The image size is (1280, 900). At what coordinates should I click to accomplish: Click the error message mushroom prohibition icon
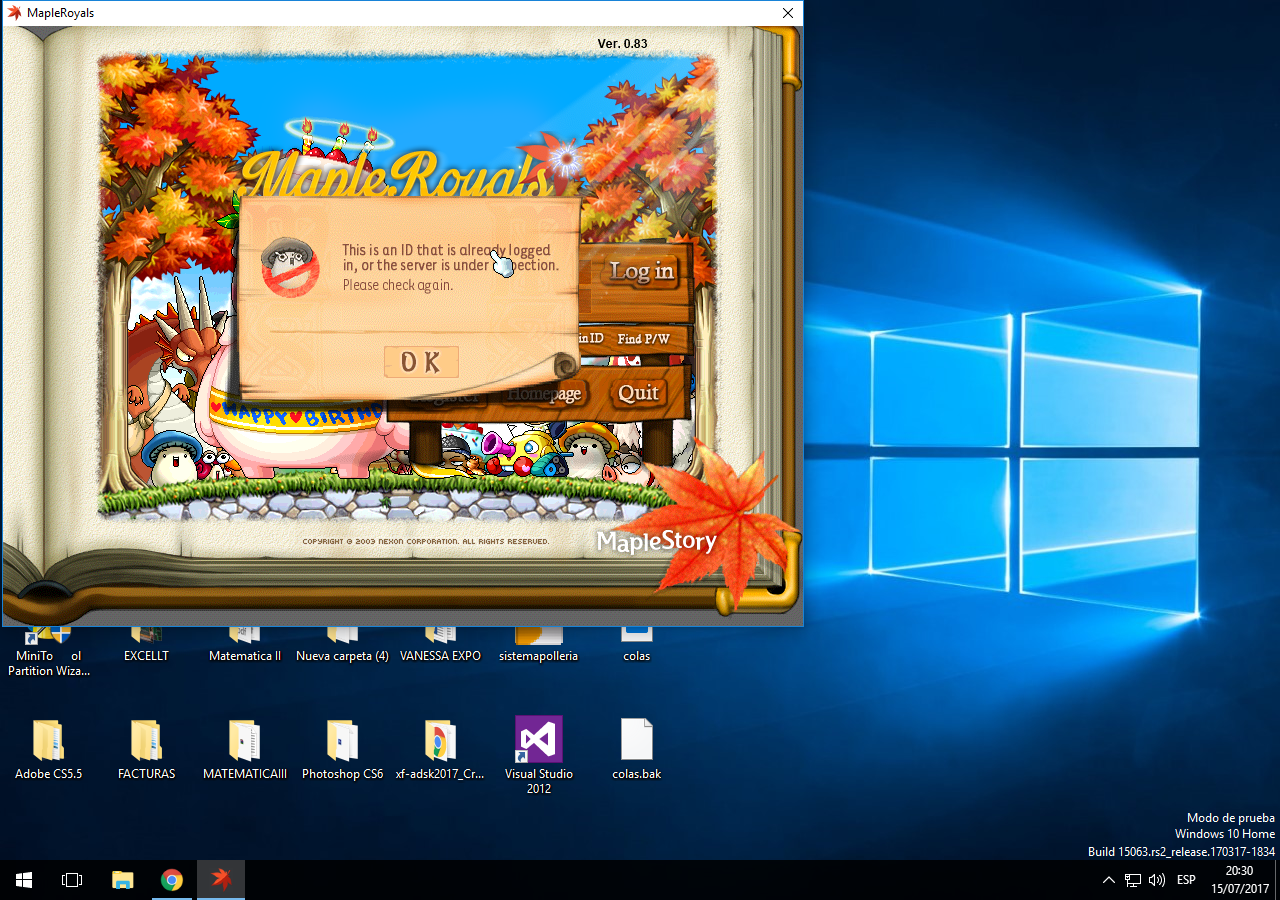click(x=290, y=268)
